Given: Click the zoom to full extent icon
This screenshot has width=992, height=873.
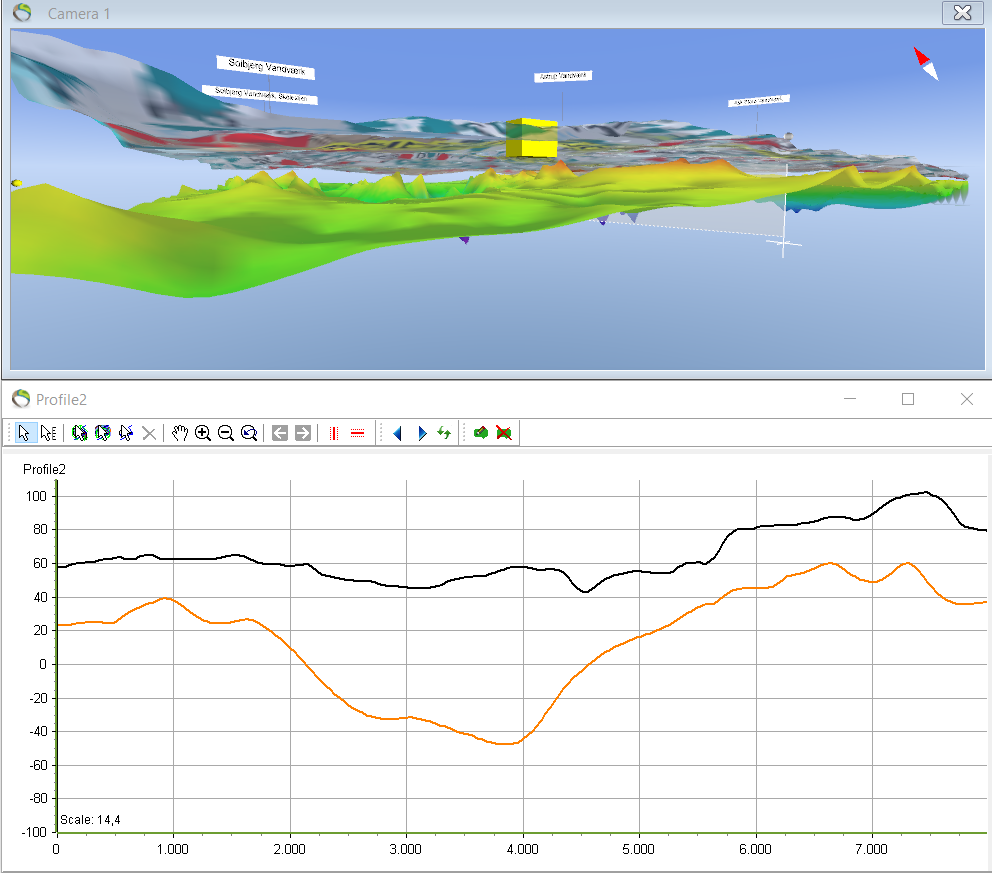Looking at the screenshot, I should tap(249, 432).
